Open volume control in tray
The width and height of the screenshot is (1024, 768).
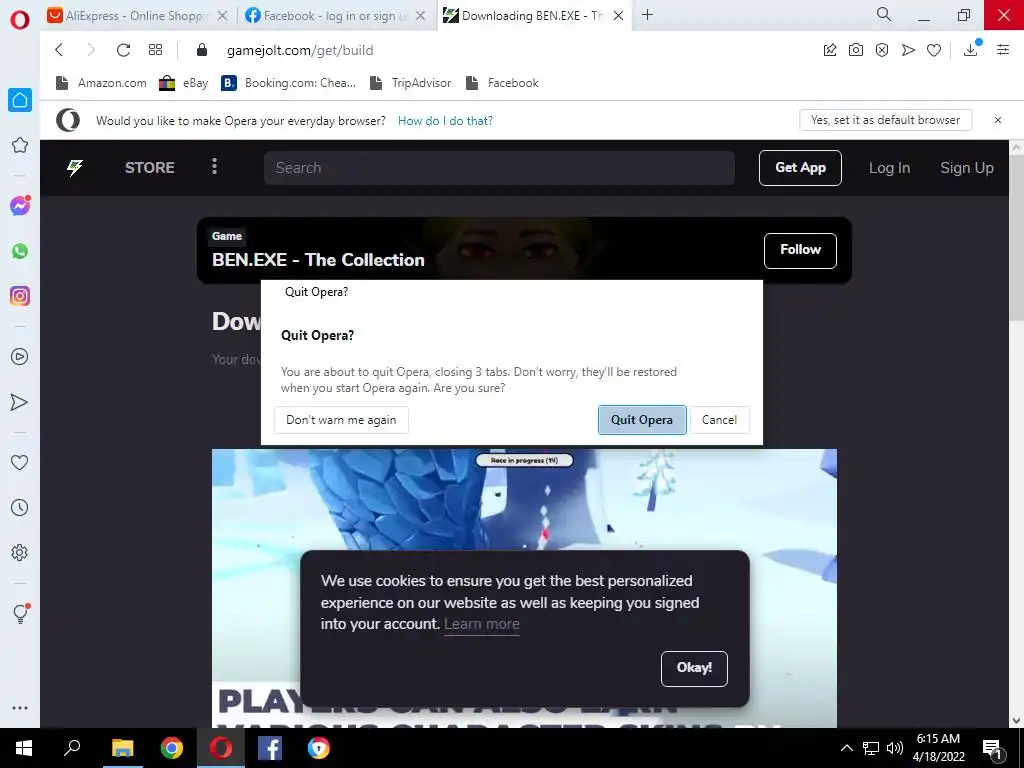(x=895, y=748)
